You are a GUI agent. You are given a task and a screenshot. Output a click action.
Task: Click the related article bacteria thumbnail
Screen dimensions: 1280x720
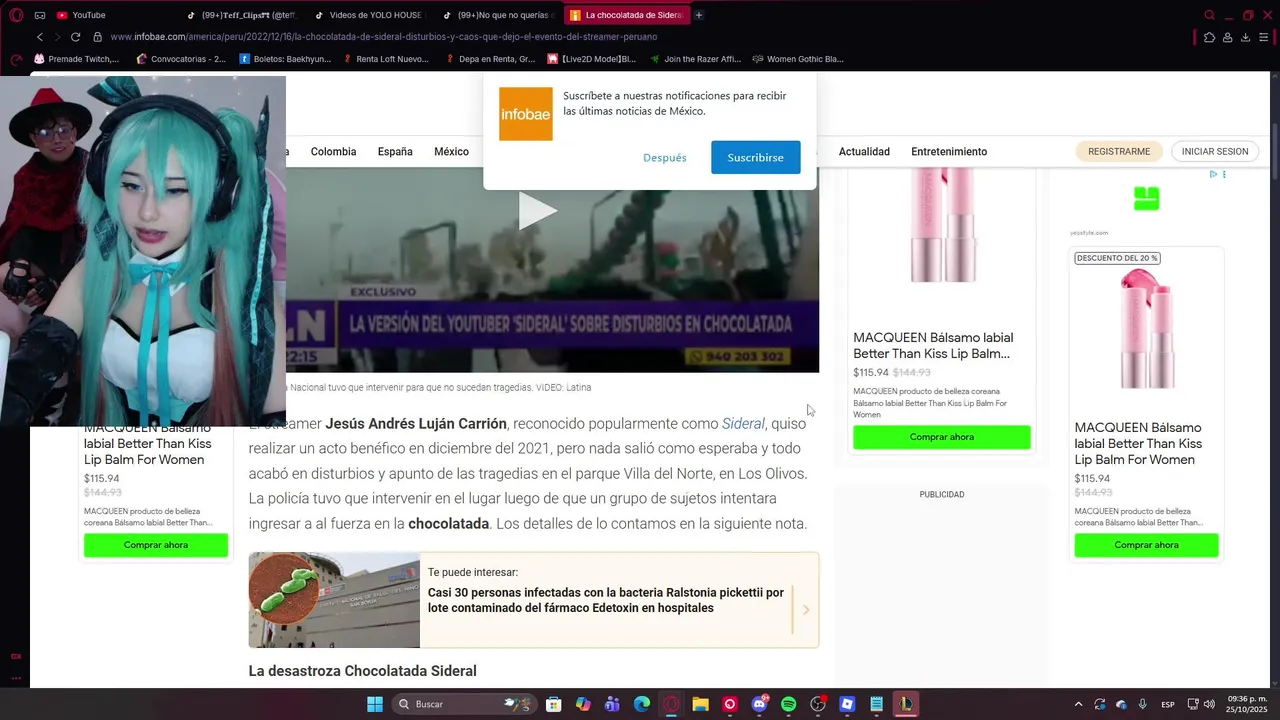pyautogui.click(x=334, y=600)
